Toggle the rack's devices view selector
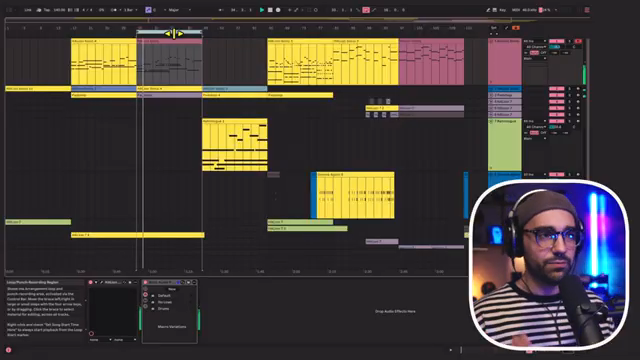This screenshot has height=360, width=640. pos(145,306)
